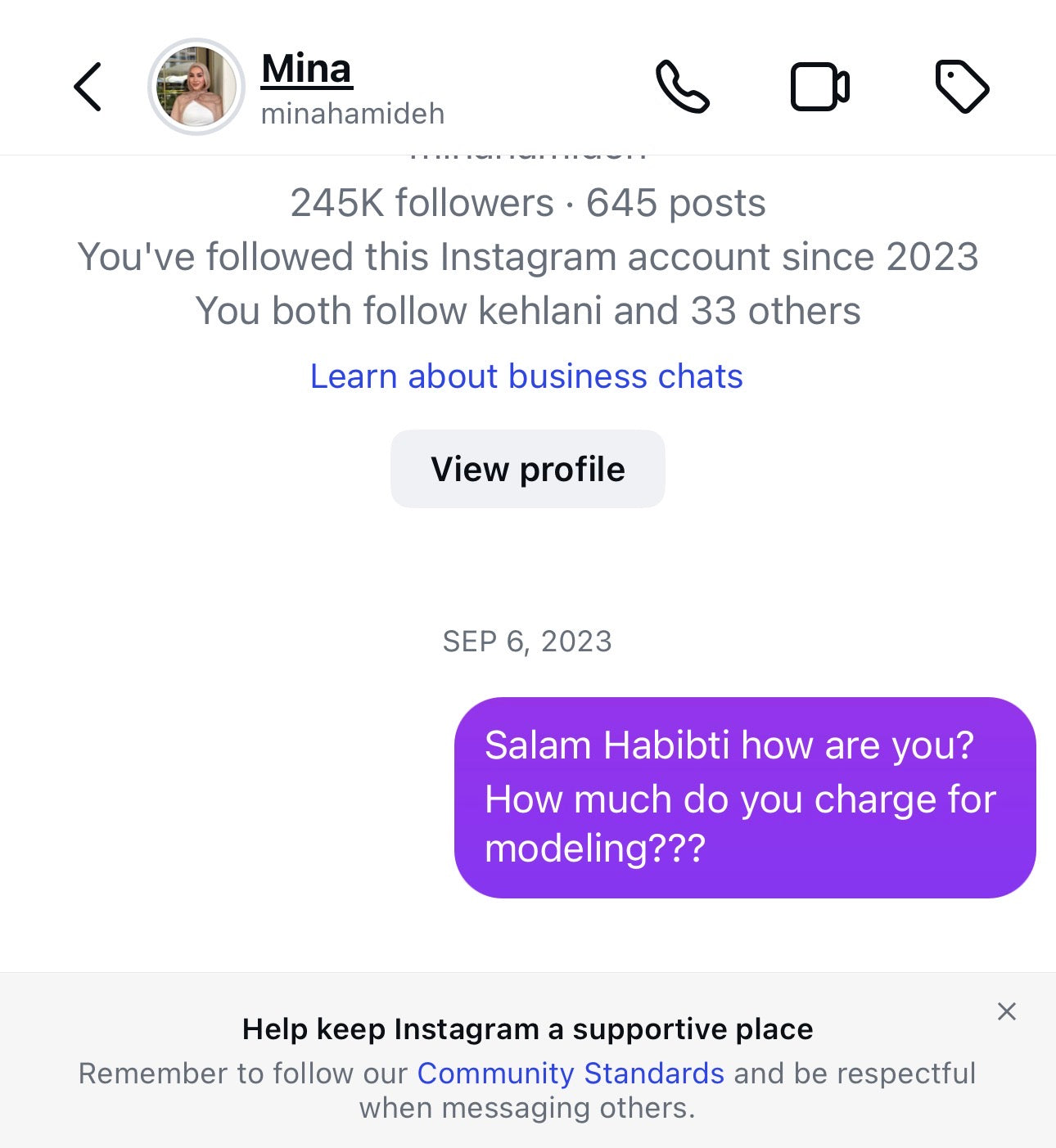The width and height of the screenshot is (1056, 1148).
Task: Click the View profile button
Action: [528, 469]
